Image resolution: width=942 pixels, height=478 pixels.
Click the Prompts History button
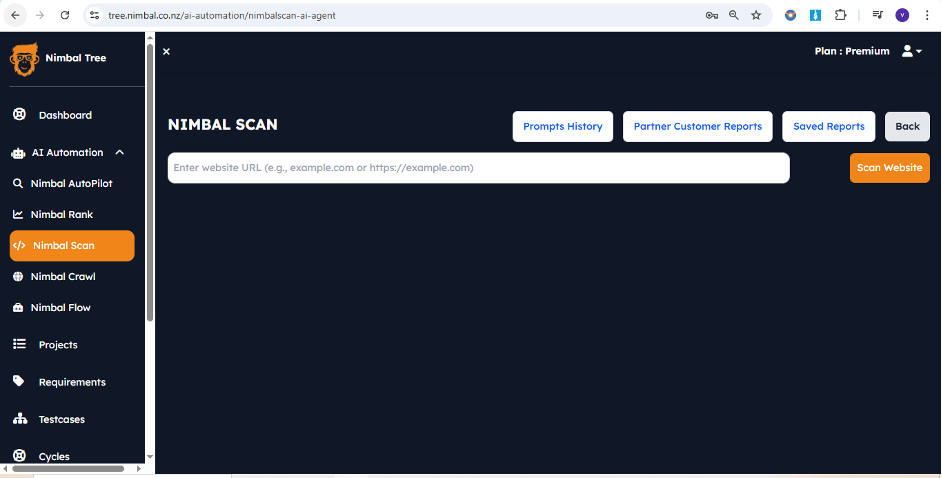(562, 127)
